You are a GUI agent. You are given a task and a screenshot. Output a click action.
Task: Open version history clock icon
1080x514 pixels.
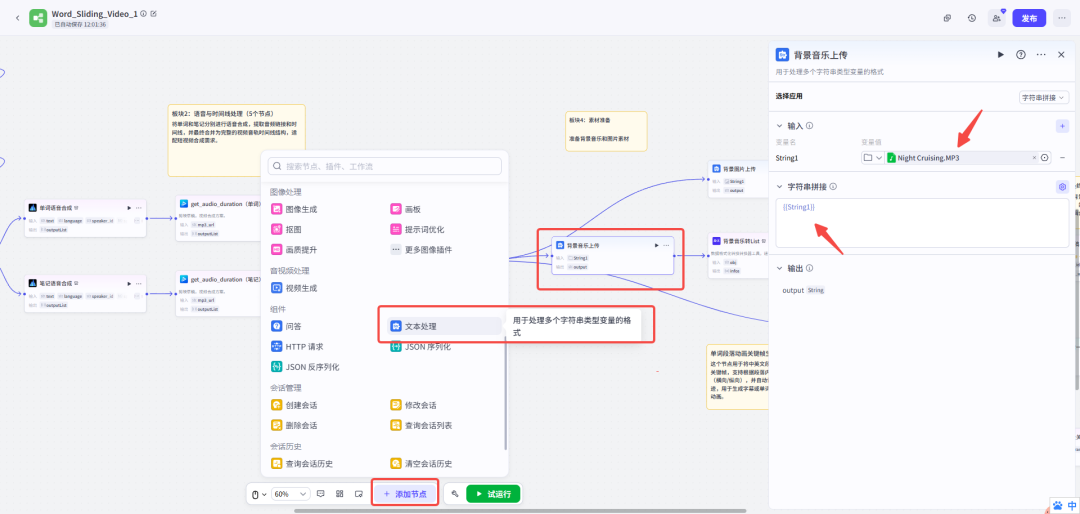click(x=972, y=18)
